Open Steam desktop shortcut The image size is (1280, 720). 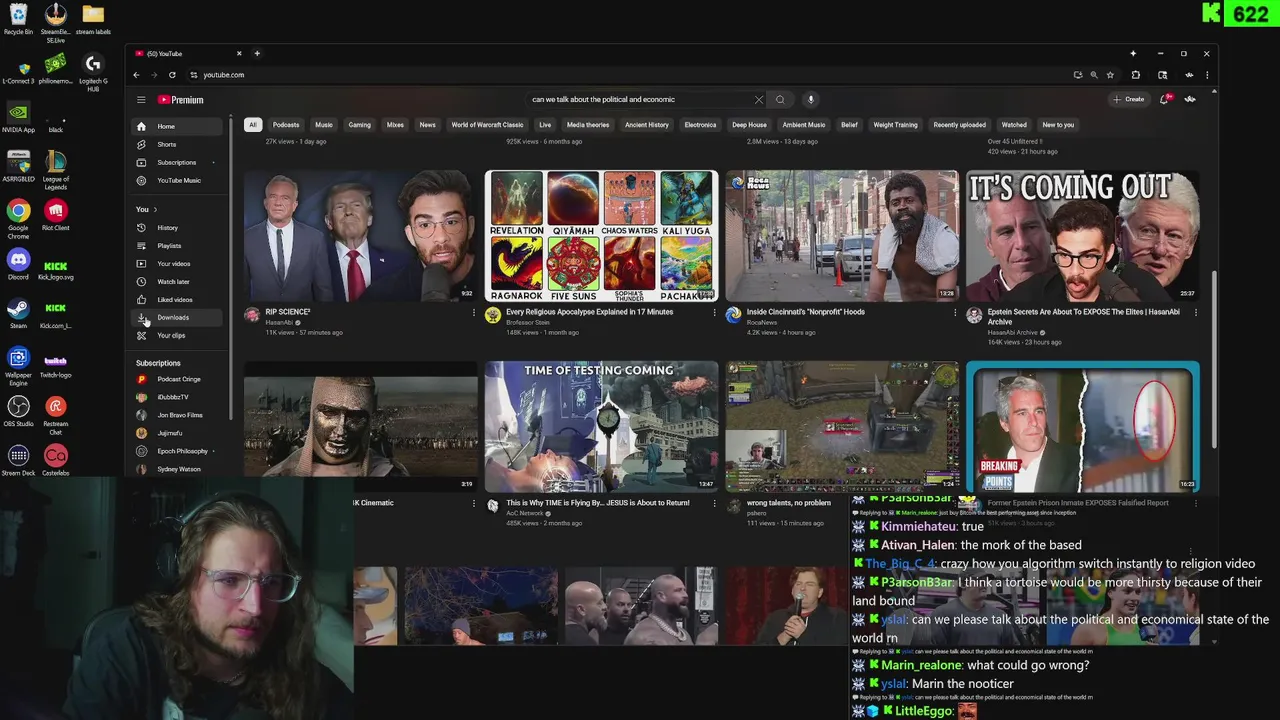[x=18, y=314]
